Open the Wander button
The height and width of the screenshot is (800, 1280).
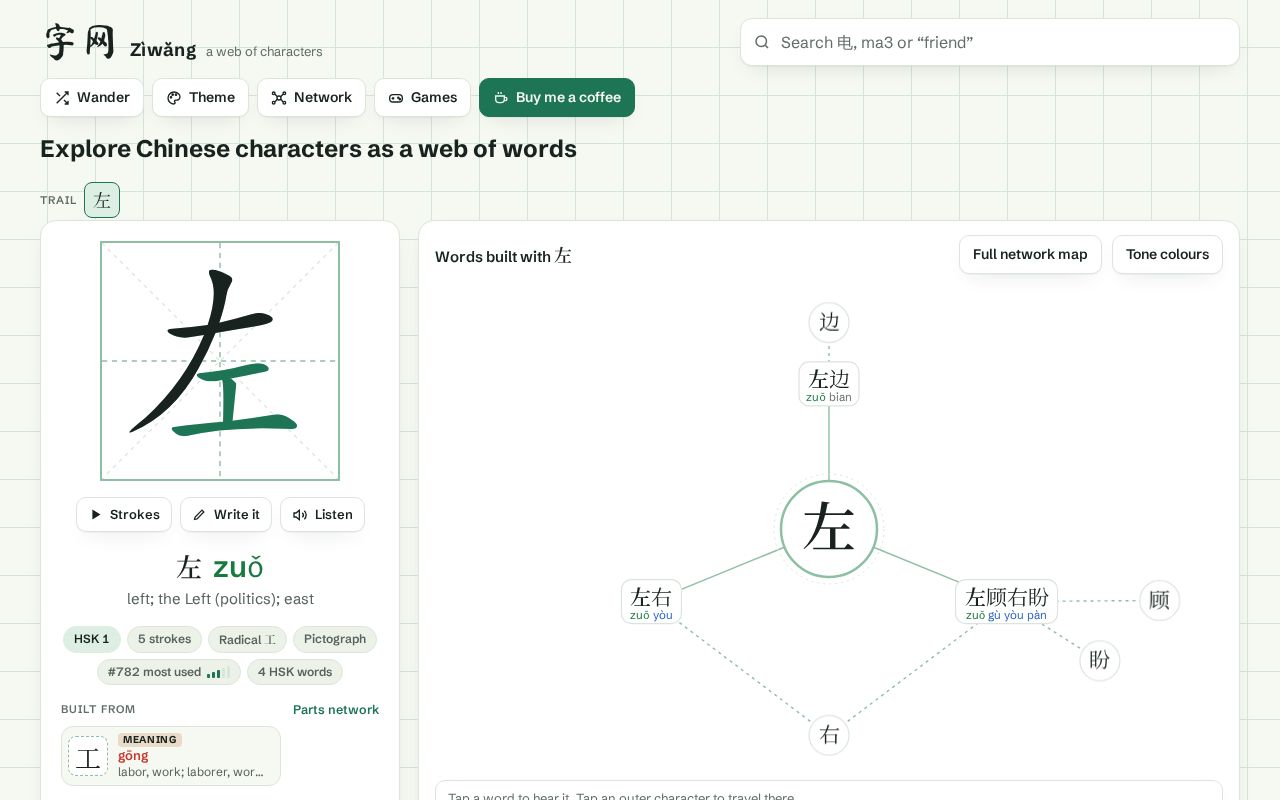[x=92, y=98]
